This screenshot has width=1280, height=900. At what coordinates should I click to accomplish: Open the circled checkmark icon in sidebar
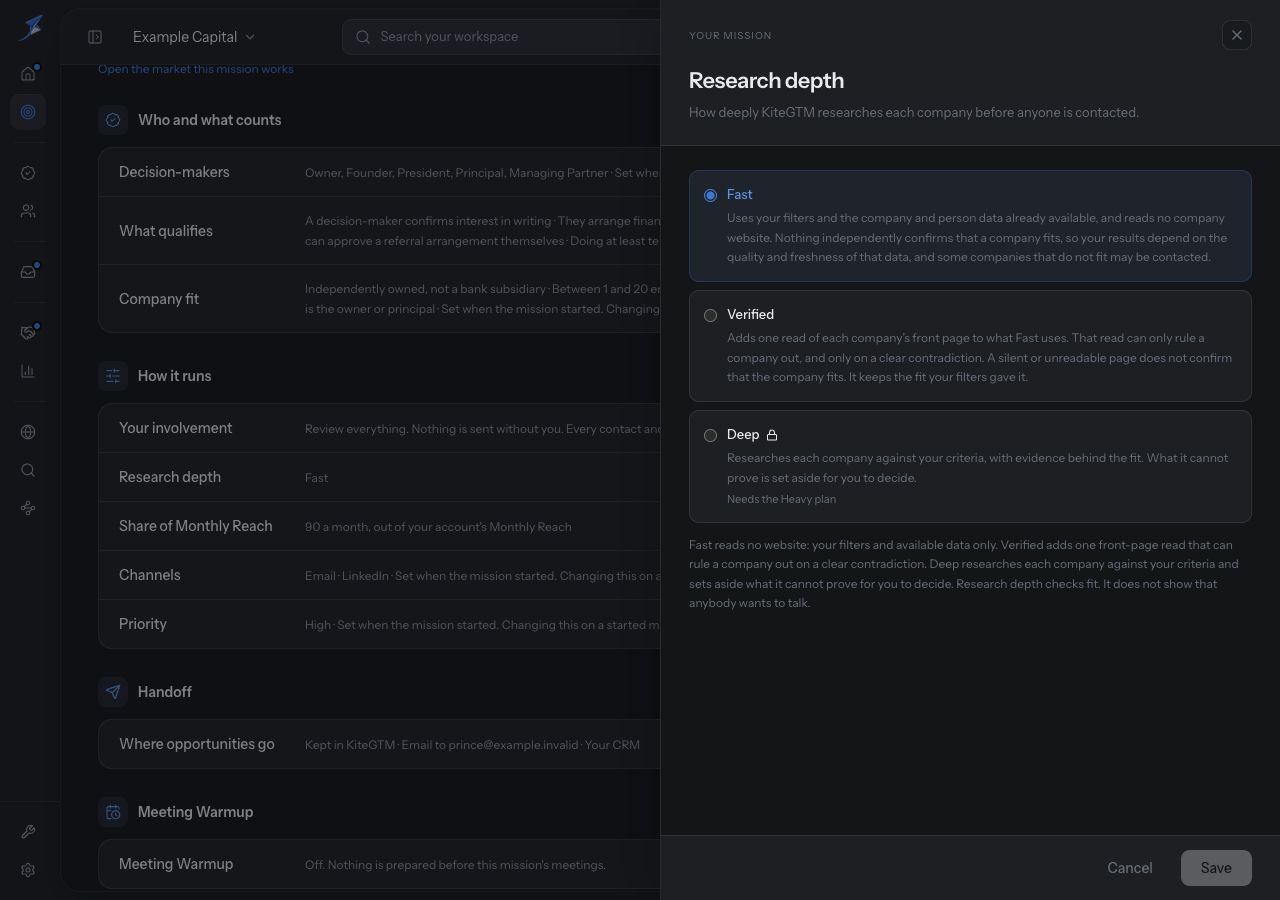[28, 173]
